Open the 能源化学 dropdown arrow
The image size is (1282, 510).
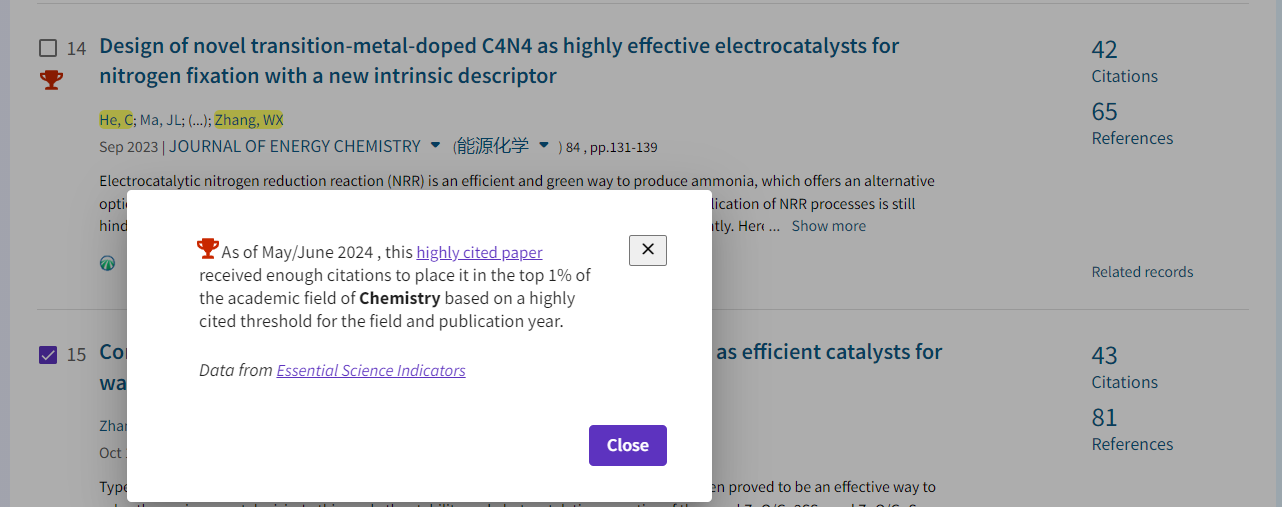point(544,146)
